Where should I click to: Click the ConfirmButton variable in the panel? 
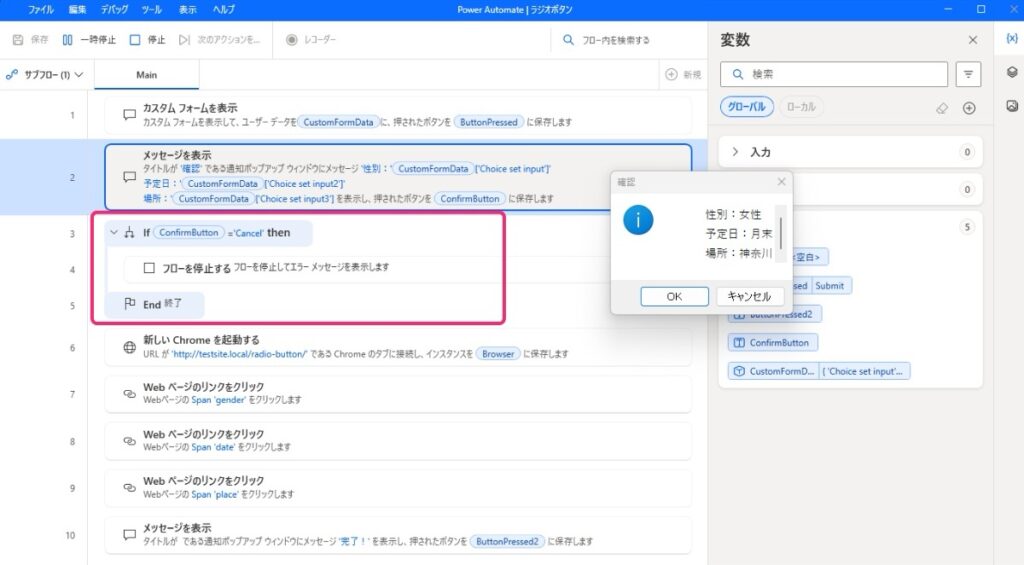coord(773,342)
